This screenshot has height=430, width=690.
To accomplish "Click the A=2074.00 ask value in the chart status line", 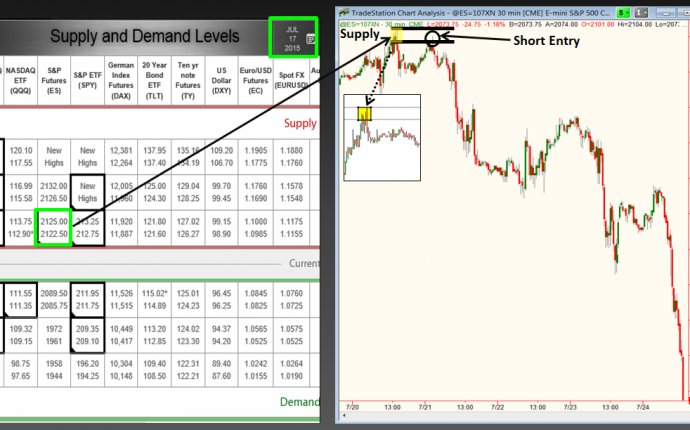I will click(561, 24).
